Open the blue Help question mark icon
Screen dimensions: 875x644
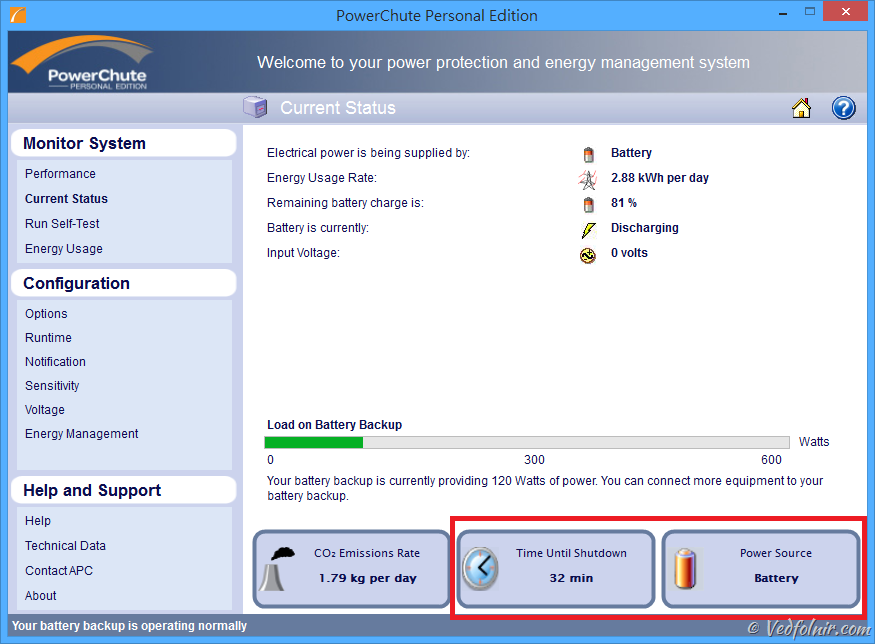[843, 108]
